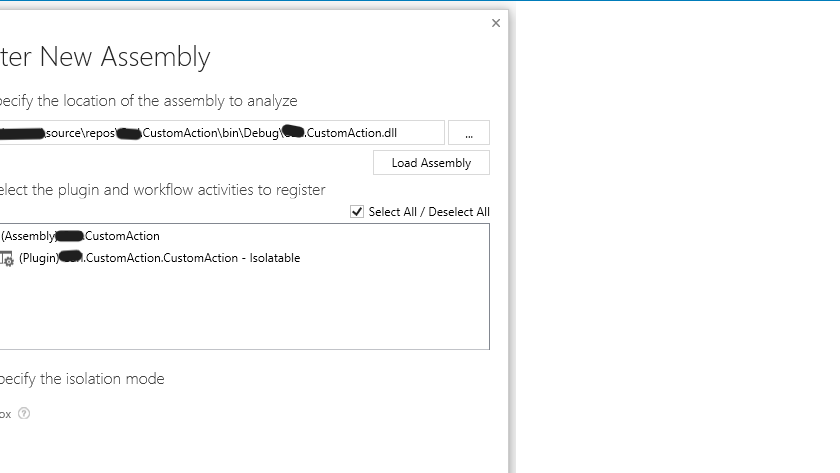Click the Select All / Deselect All label text
The width and height of the screenshot is (840, 473).
pyautogui.click(x=429, y=212)
